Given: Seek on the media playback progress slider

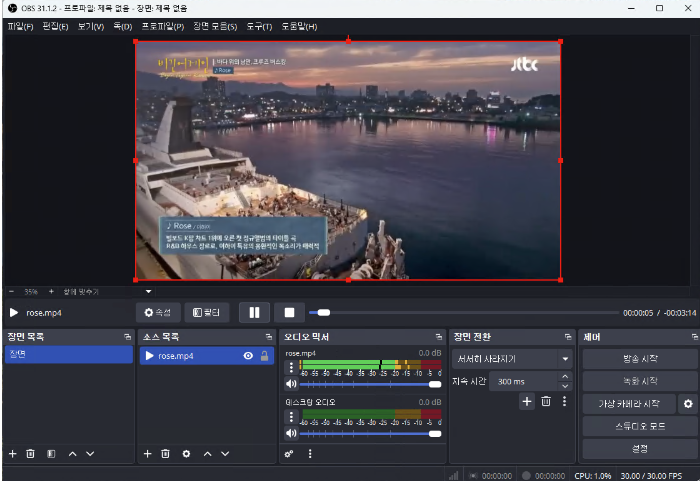Looking at the screenshot, I should 463,313.
